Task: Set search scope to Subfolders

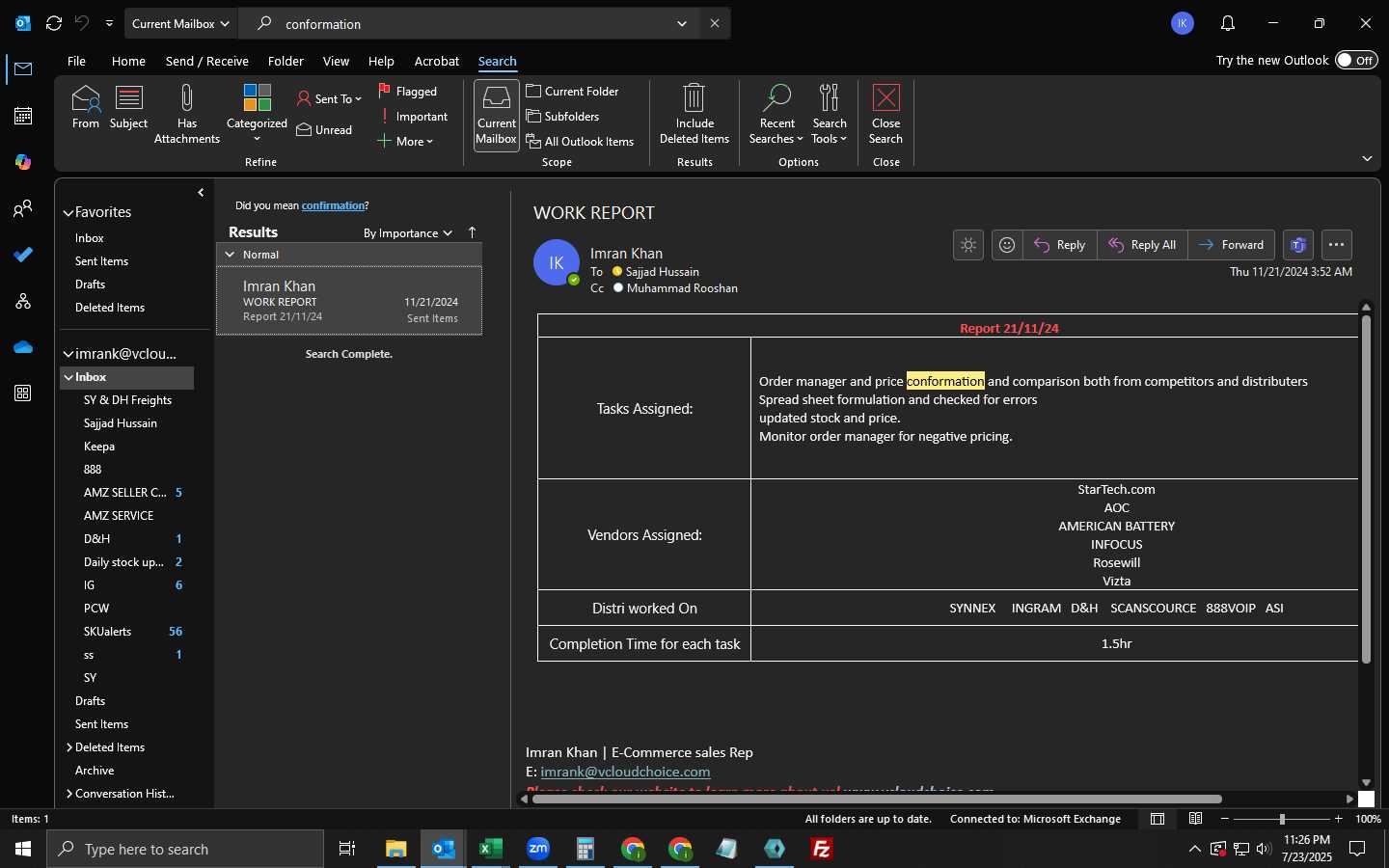Action: (x=563, y=116)
